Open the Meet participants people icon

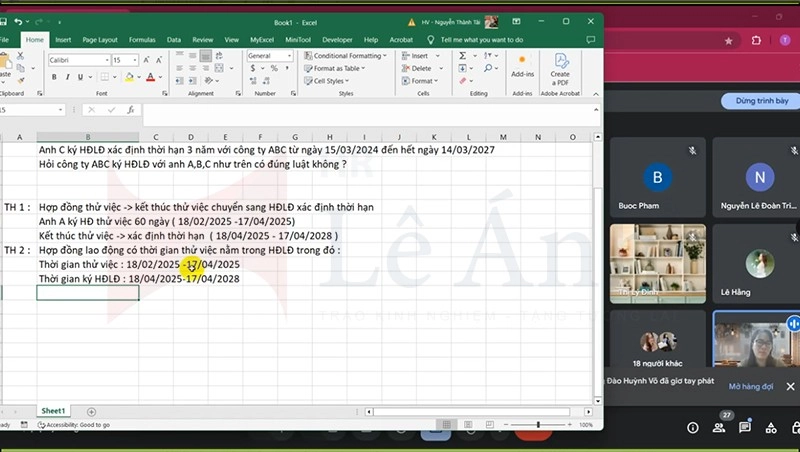[719, 427]
